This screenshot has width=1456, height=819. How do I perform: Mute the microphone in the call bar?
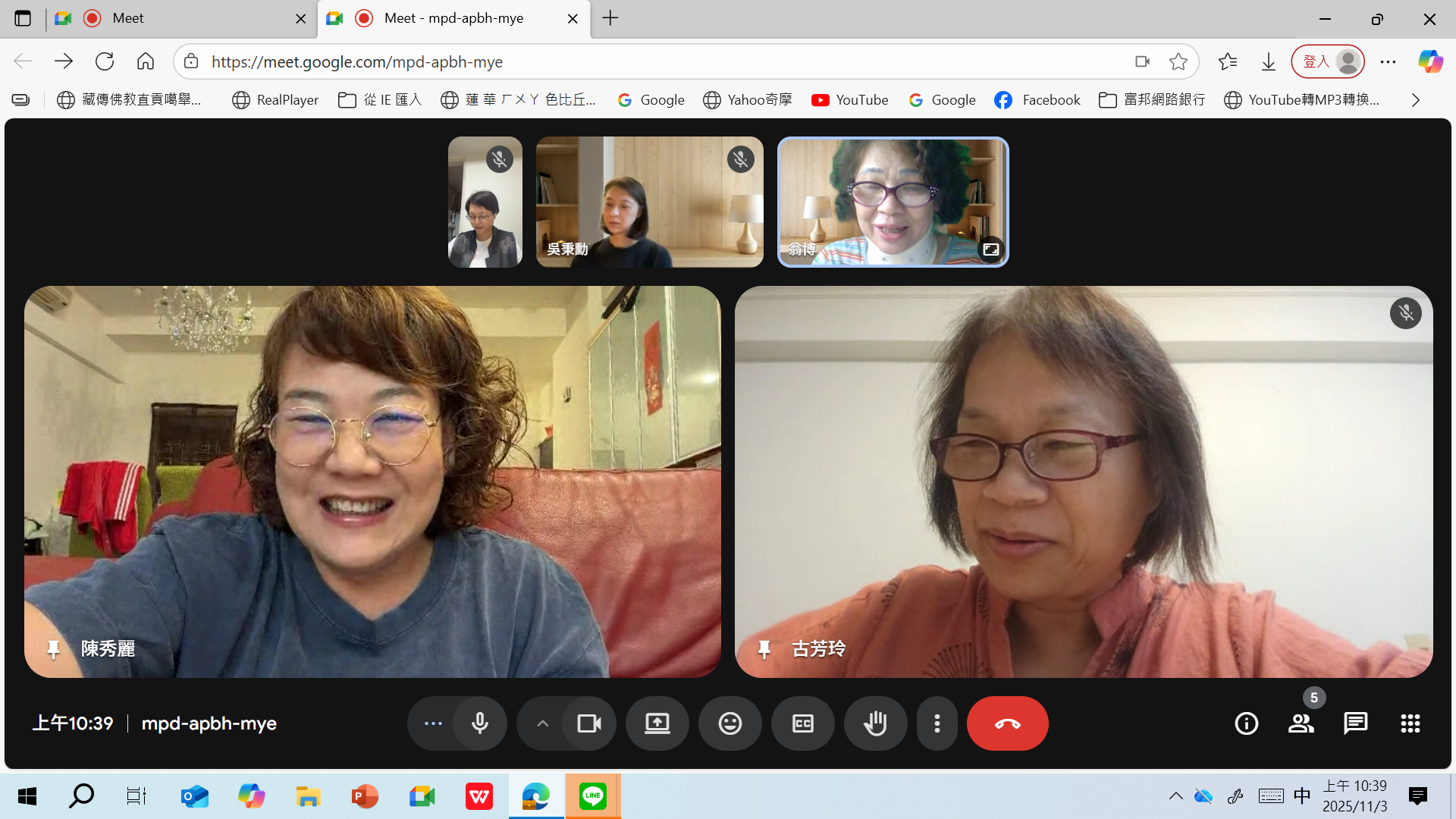click(479, 723)
